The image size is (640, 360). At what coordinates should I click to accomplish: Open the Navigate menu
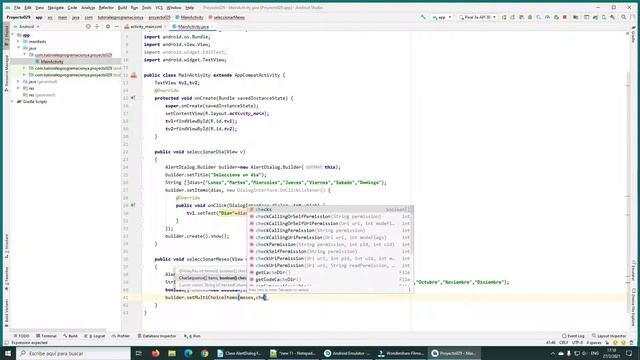56,8
